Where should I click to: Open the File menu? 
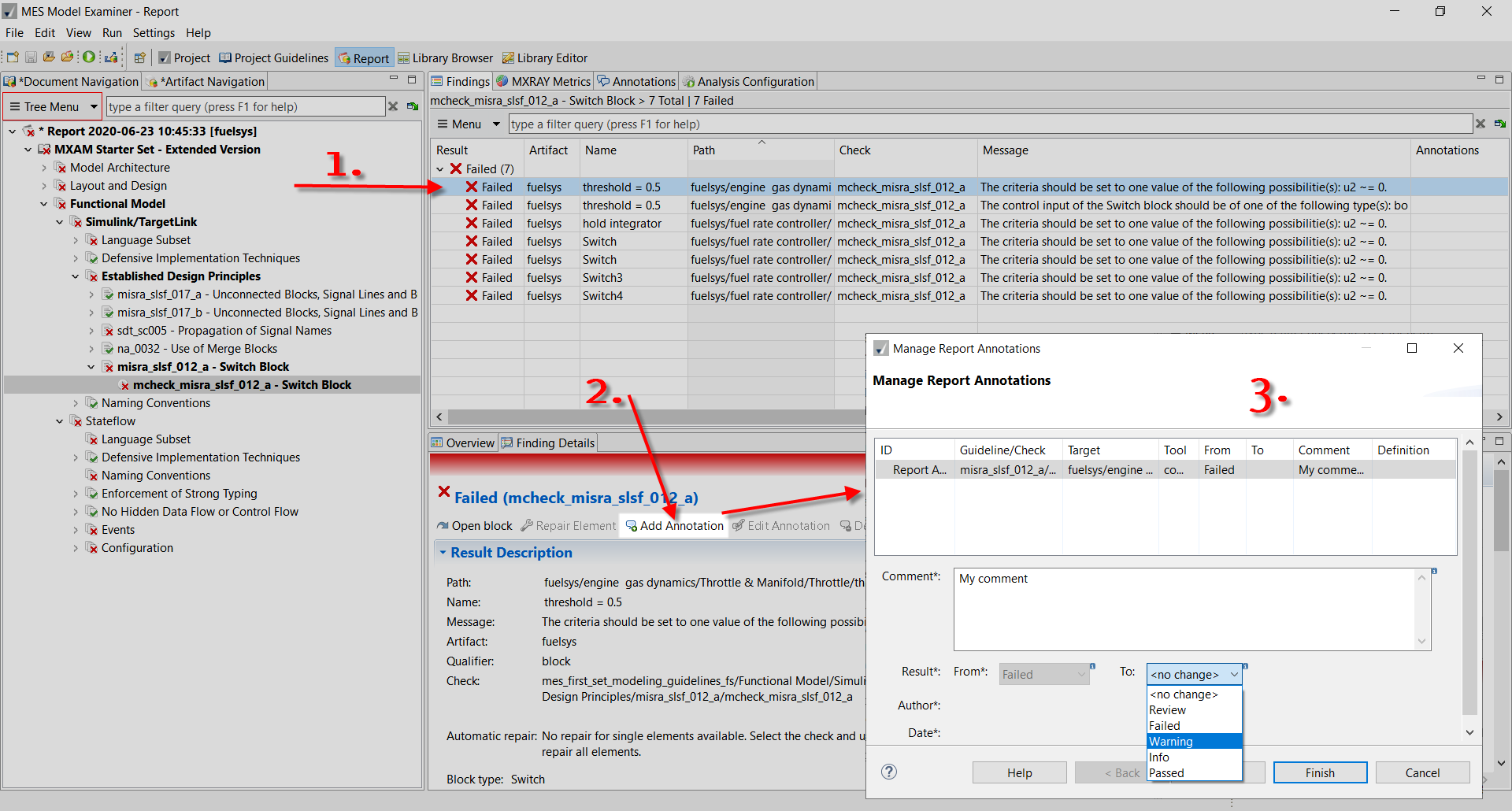pos(14,33)
